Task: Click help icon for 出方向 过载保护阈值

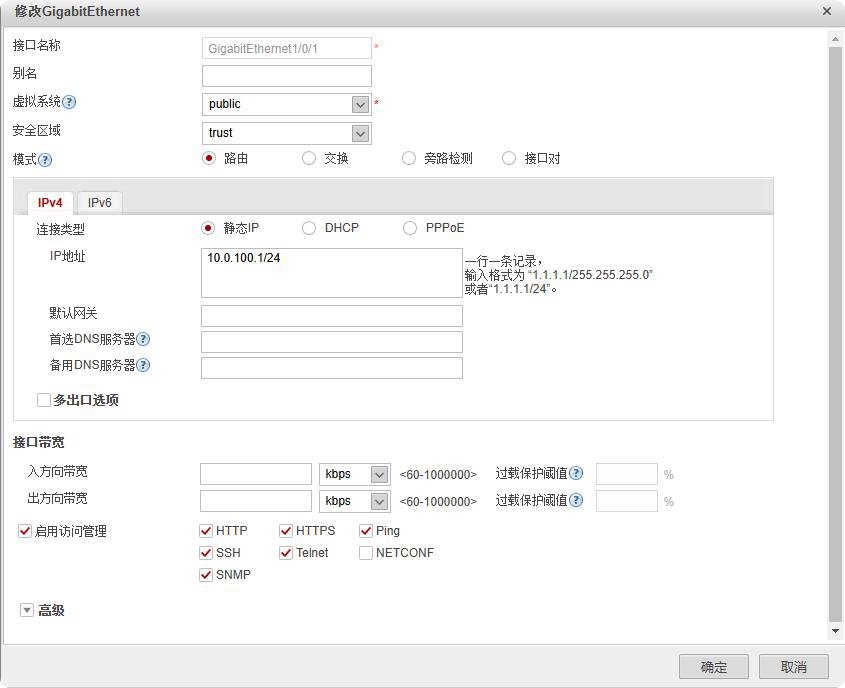Action: (576, 500)
